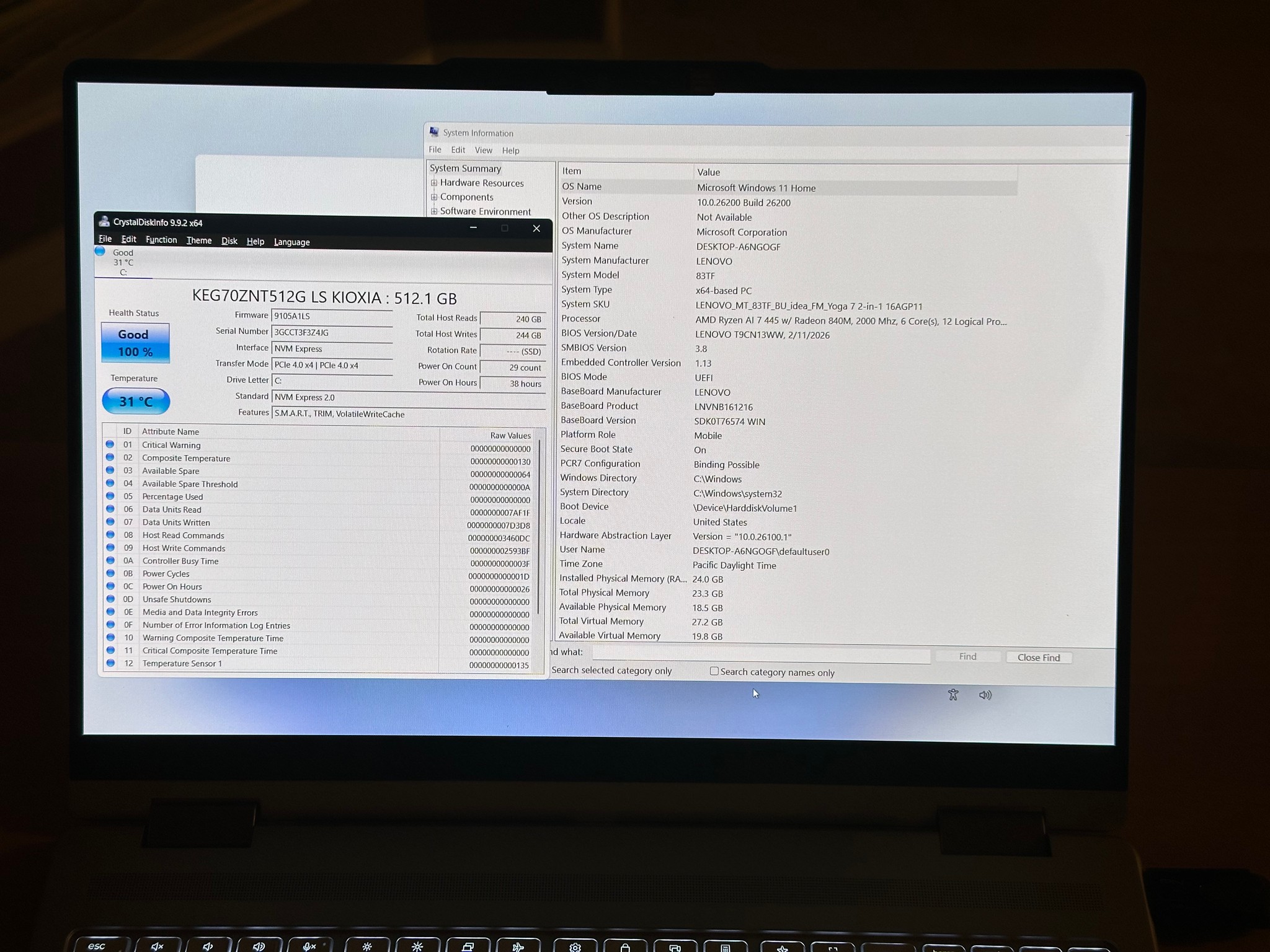Click the System Information title bar icon
The height and width of the screenshot is (952, 1270).
tap(434, 132)
